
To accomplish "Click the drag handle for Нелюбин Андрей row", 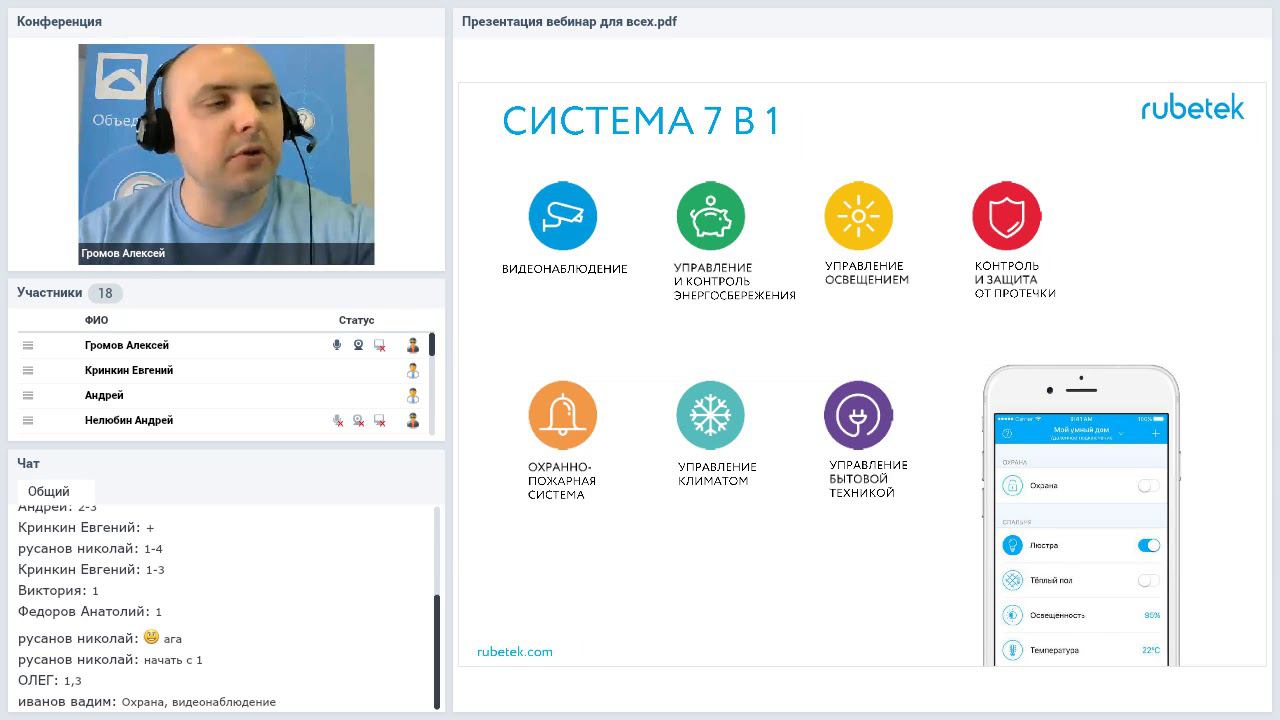I will coord(28,421).
